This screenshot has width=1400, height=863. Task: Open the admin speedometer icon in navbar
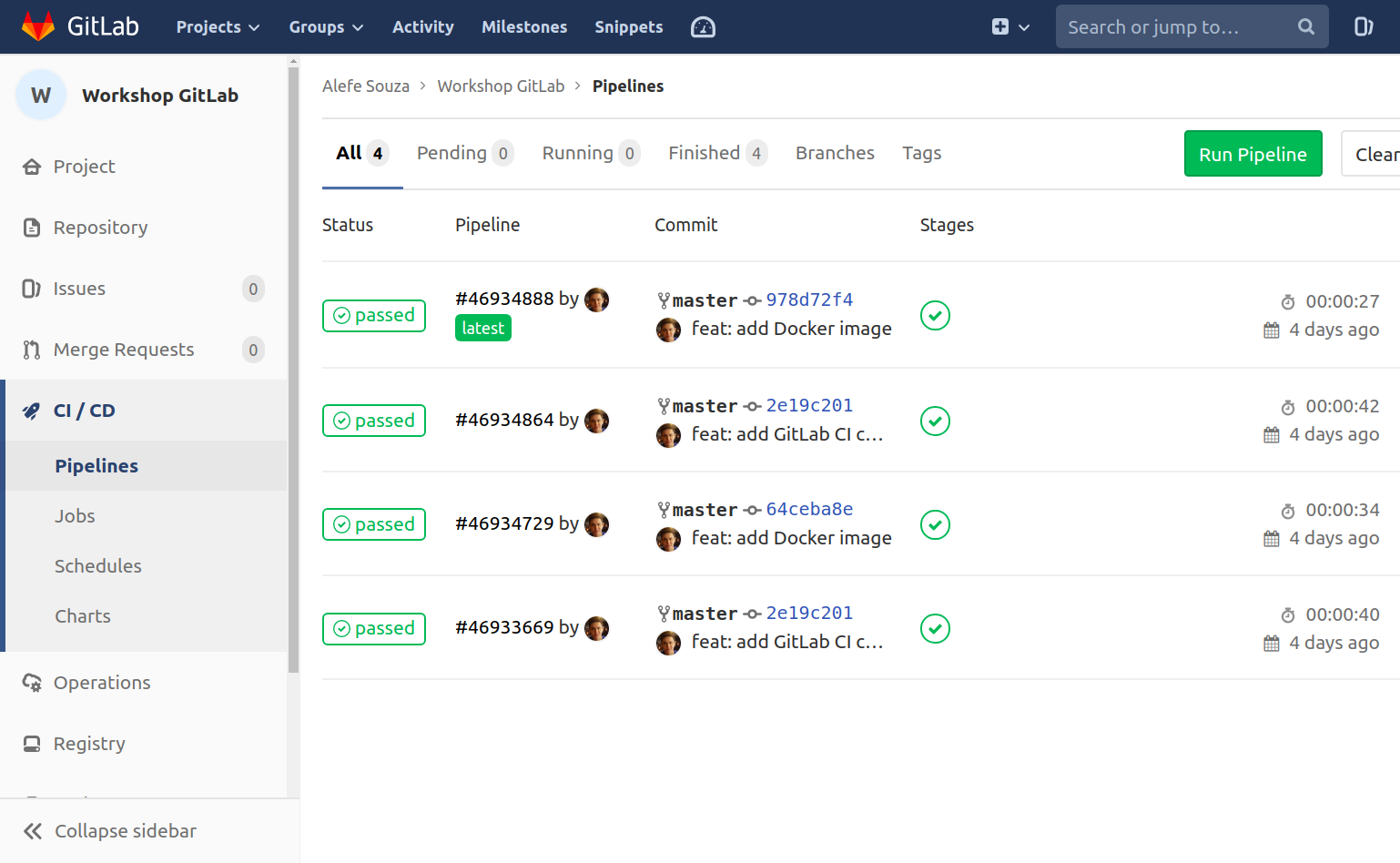tap(703, 27)
